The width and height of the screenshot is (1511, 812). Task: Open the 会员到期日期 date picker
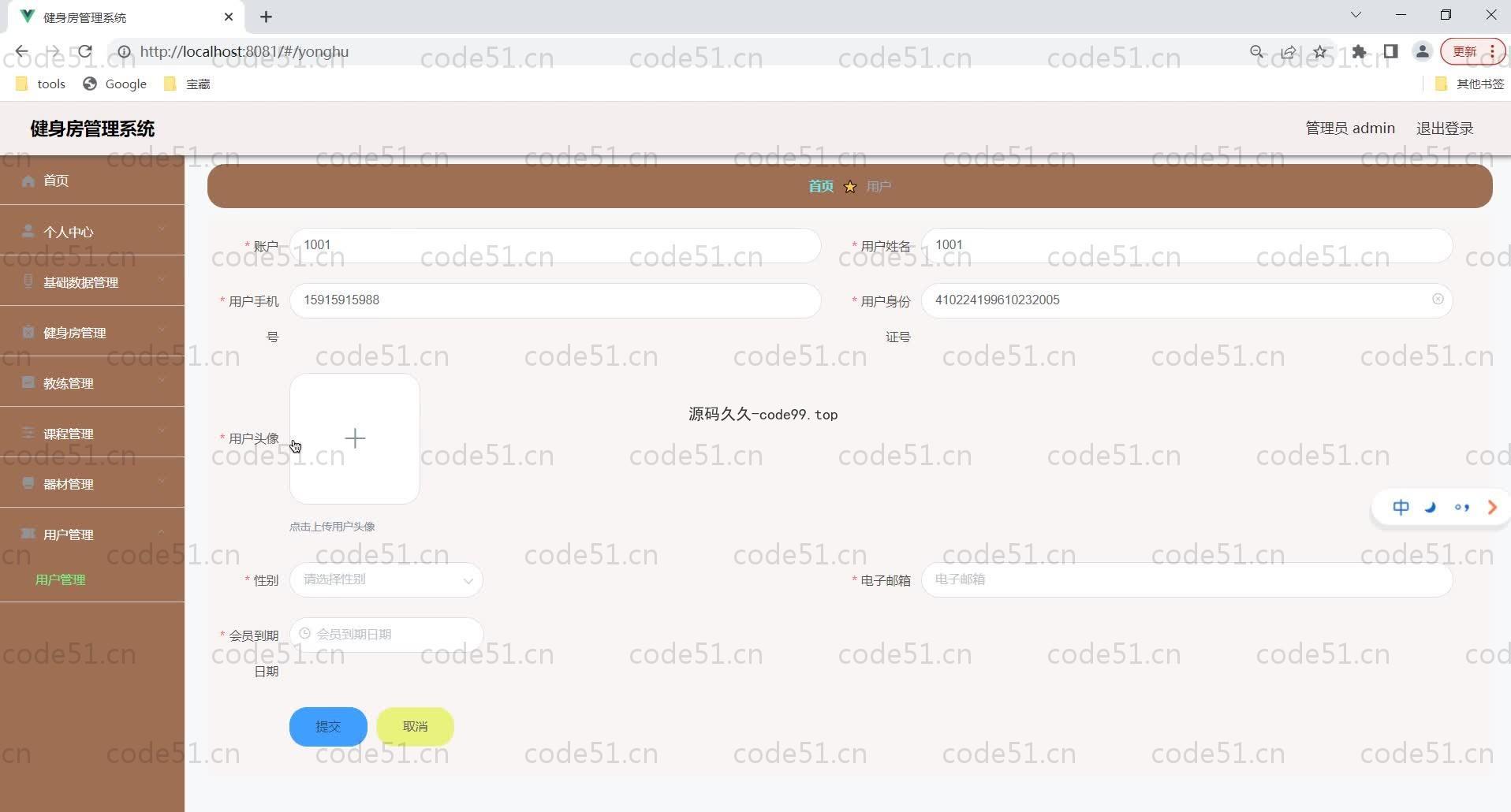(386, 635)
